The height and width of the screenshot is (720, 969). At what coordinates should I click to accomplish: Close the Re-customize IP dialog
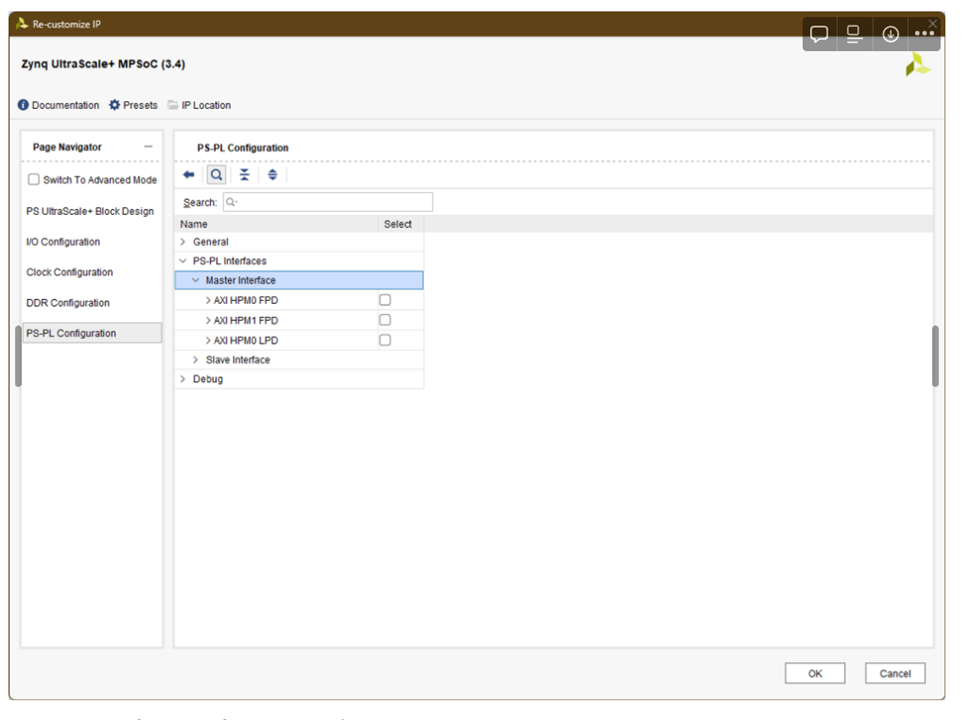933,23
